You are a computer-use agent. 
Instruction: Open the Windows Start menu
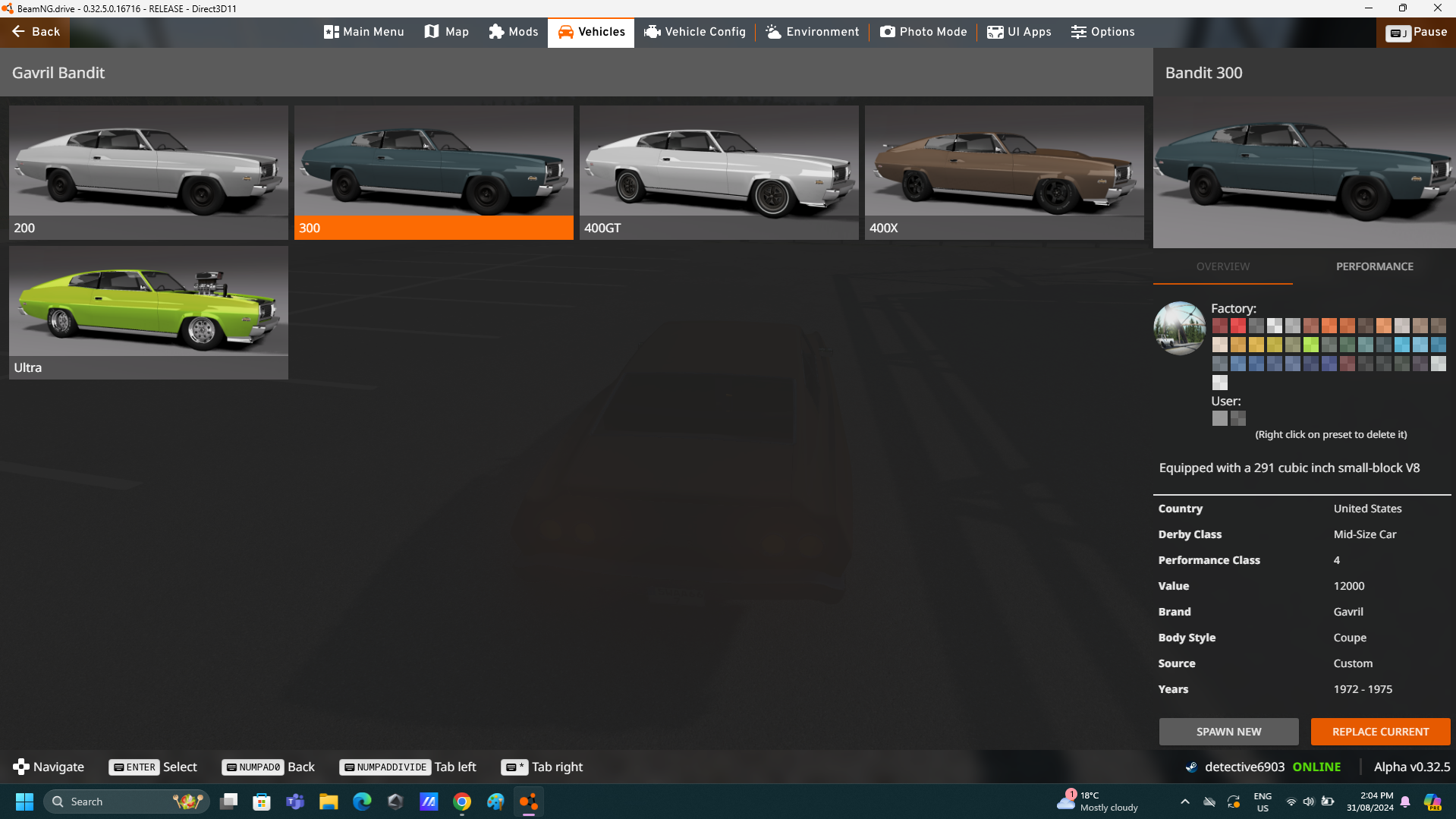[24, 802]
